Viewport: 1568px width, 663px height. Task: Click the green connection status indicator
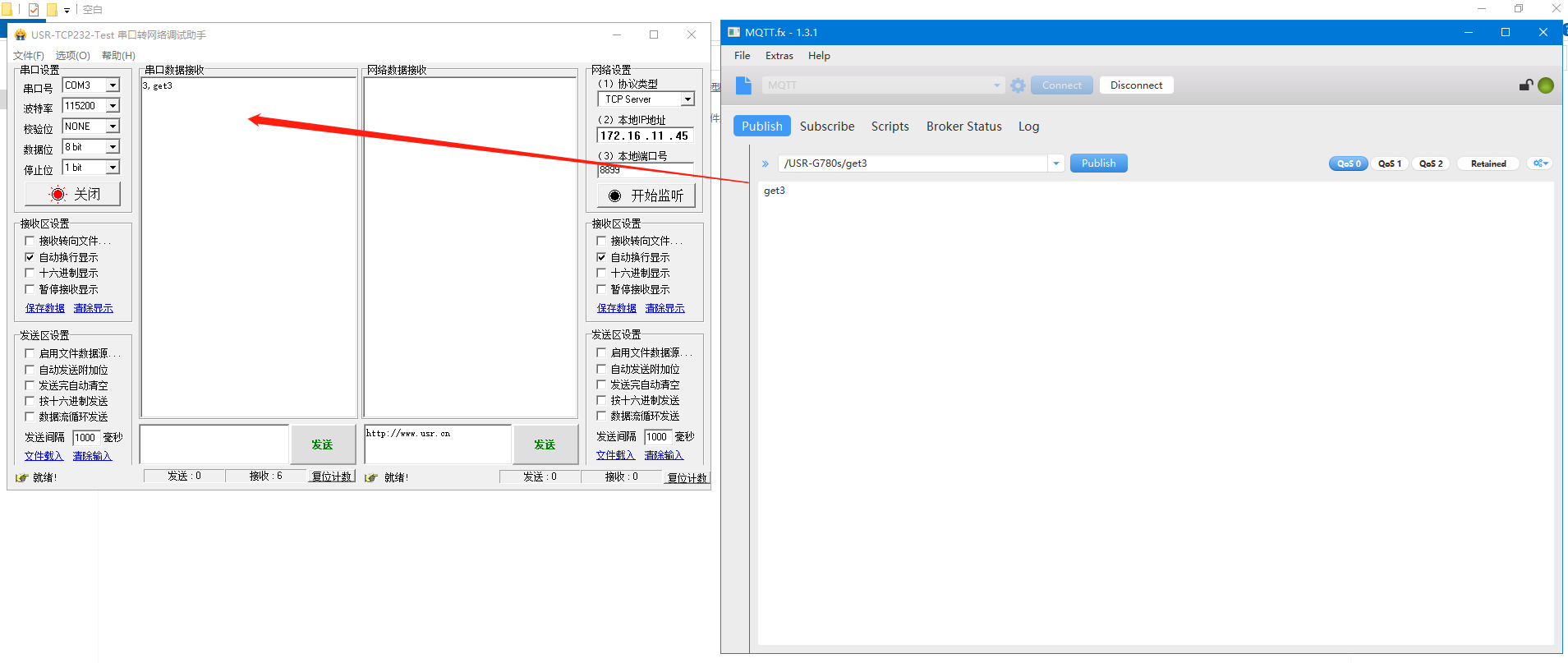pyautogui.click(x=1546, y=85)
